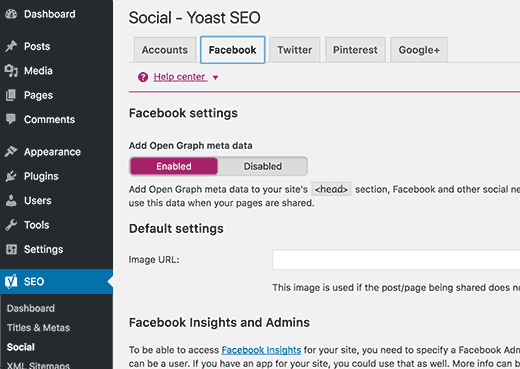
Task: Click the Posts pushpin icon
Action: 11,46
